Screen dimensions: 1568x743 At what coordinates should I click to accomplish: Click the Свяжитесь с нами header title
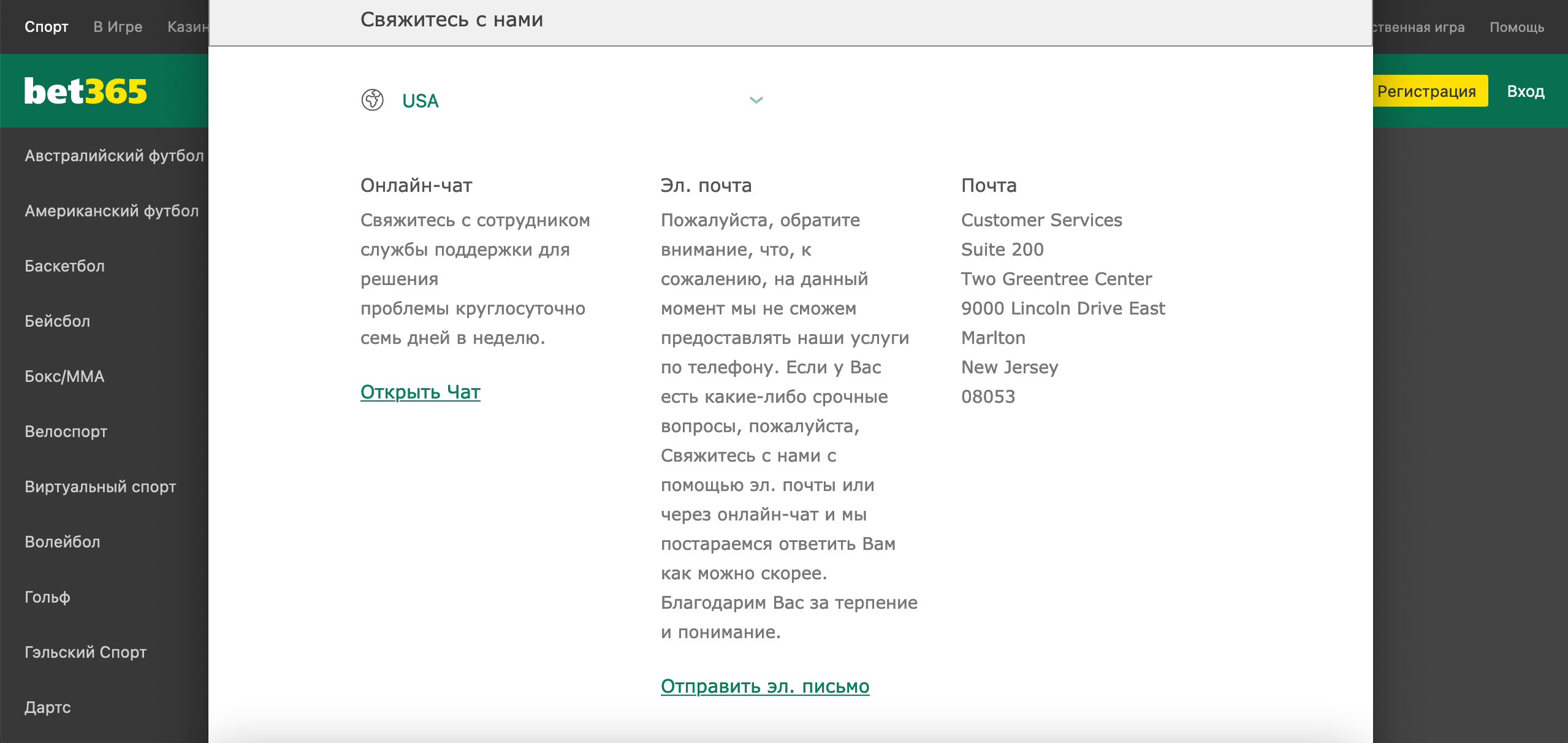click(x=452, y=20)
